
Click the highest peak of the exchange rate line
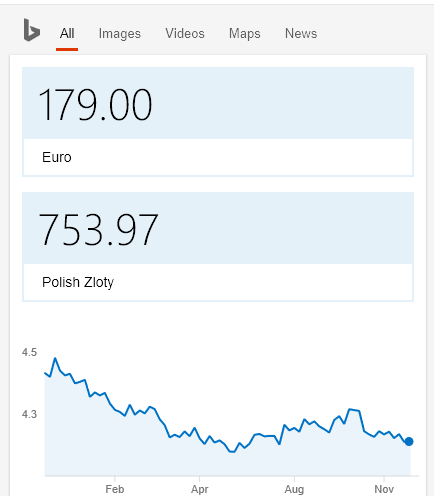(55, 358)
